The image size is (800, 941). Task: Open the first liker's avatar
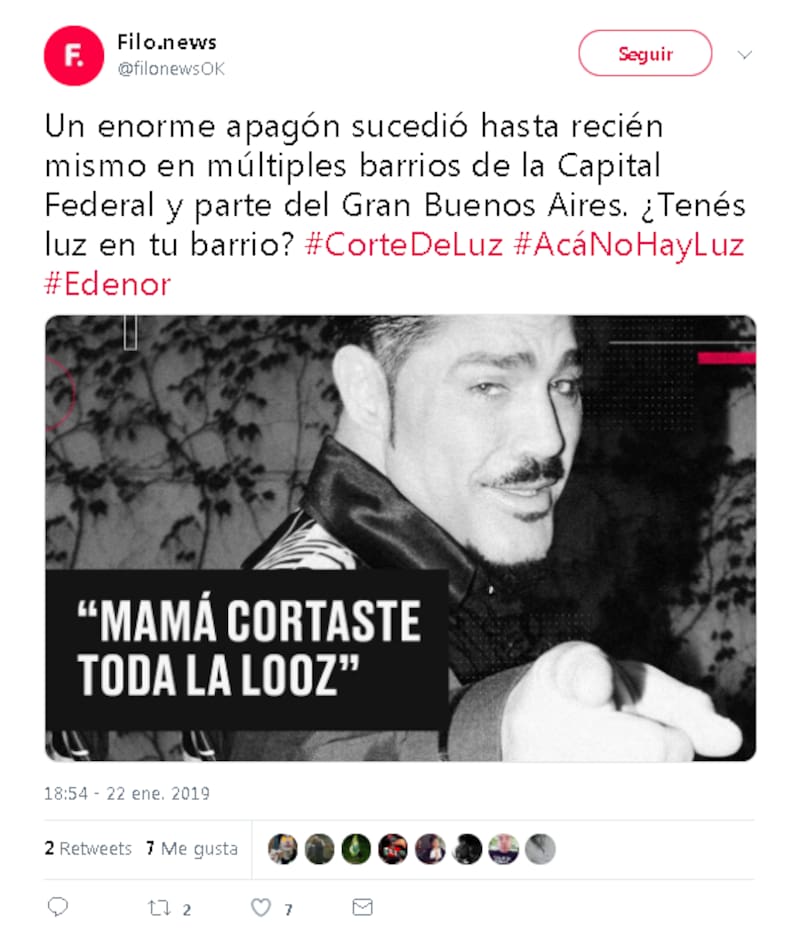point(283,849)
